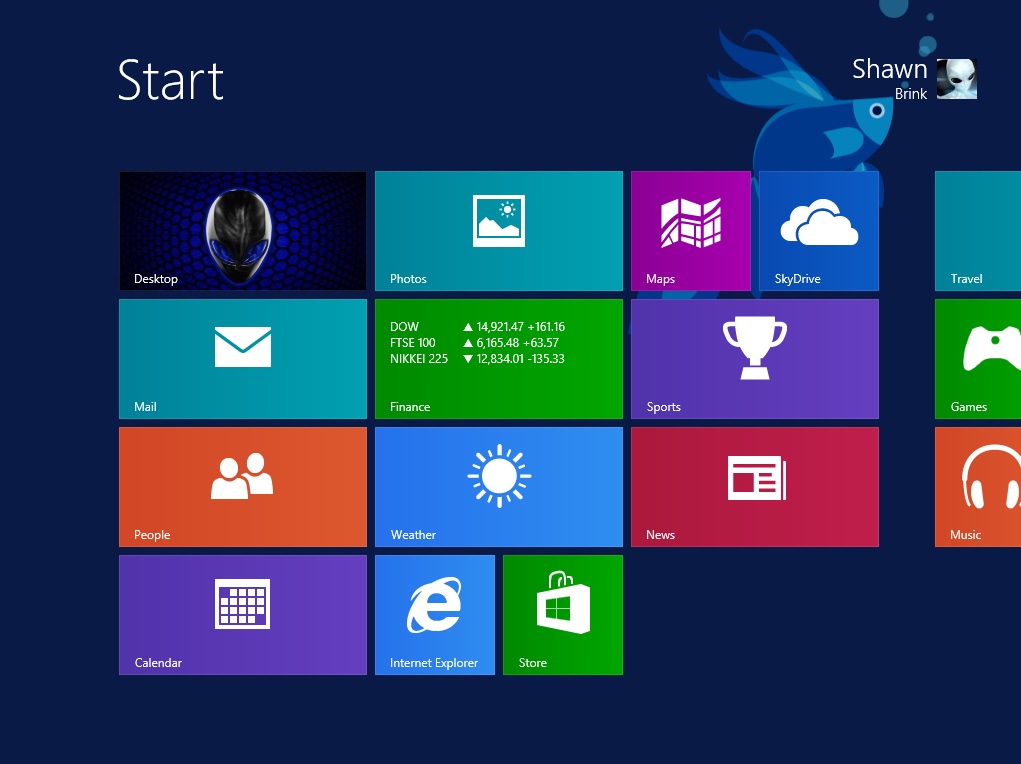Image resolution: width=1021 pixels, height=764 pixels.
Task: Launch the Sports tile
Action: pos(754,358)
